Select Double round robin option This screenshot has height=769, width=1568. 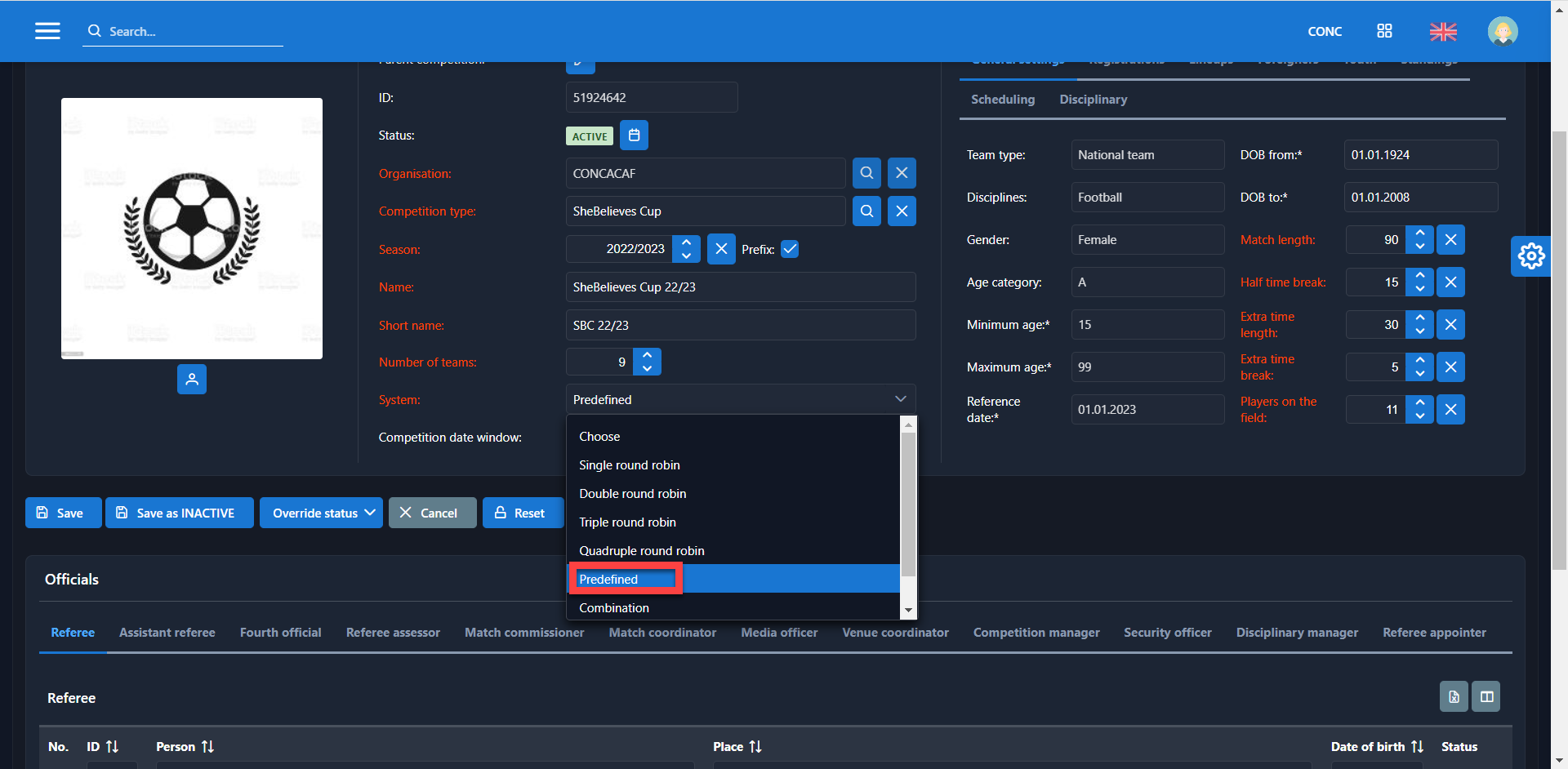(632, 494)
